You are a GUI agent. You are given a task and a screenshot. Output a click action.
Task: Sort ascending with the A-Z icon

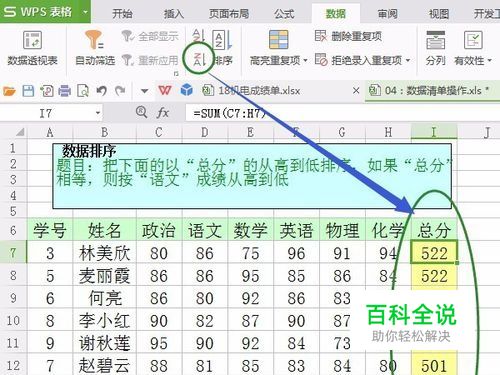click(199, 36)
